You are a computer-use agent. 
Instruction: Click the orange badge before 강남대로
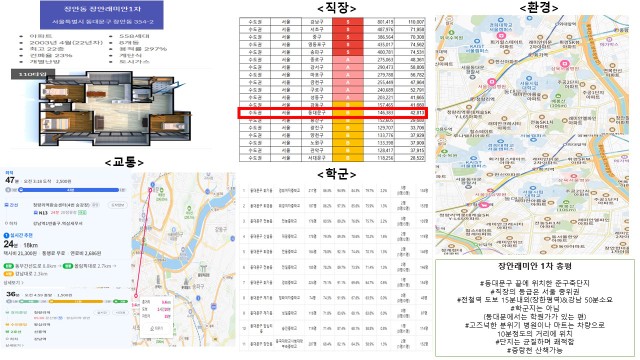tap(8, 273)
